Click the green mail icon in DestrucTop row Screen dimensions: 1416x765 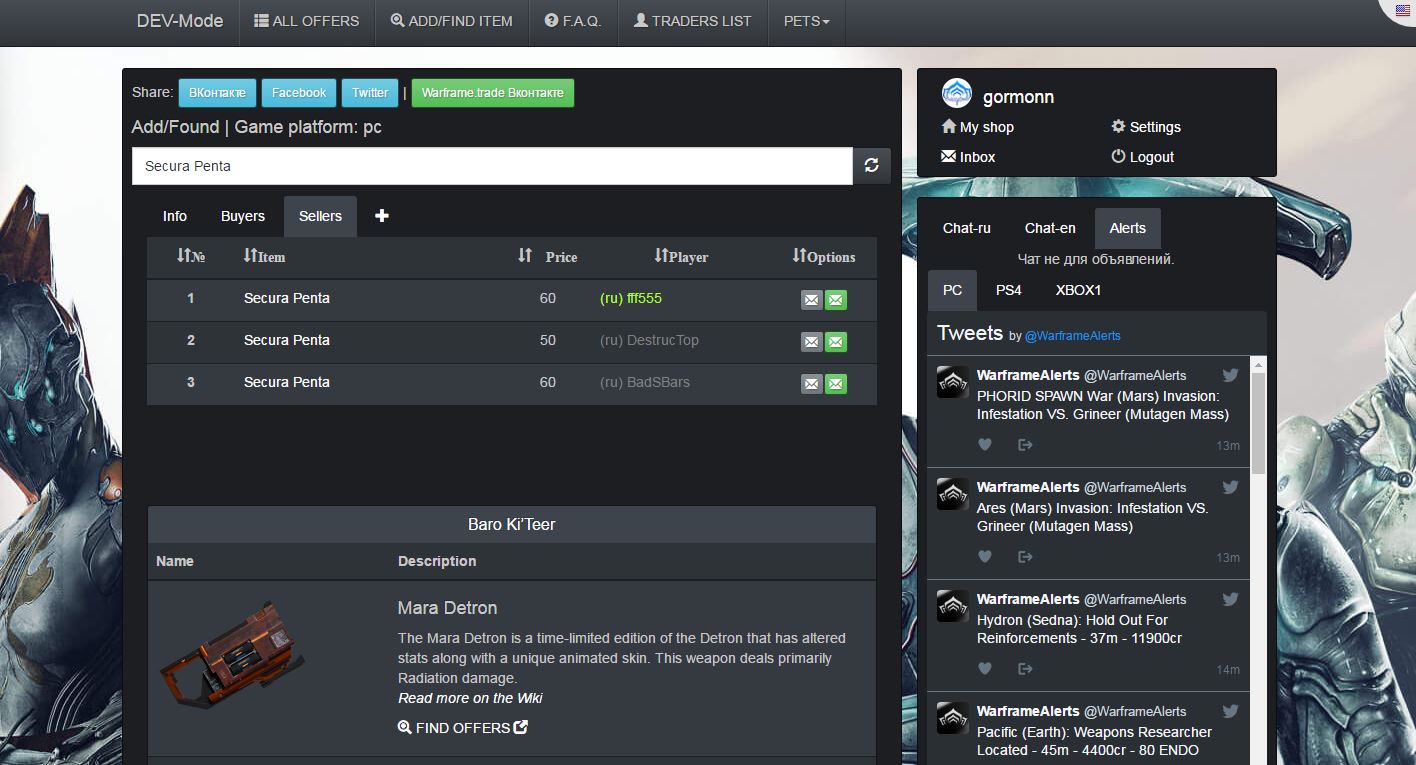tap(836, 342)
